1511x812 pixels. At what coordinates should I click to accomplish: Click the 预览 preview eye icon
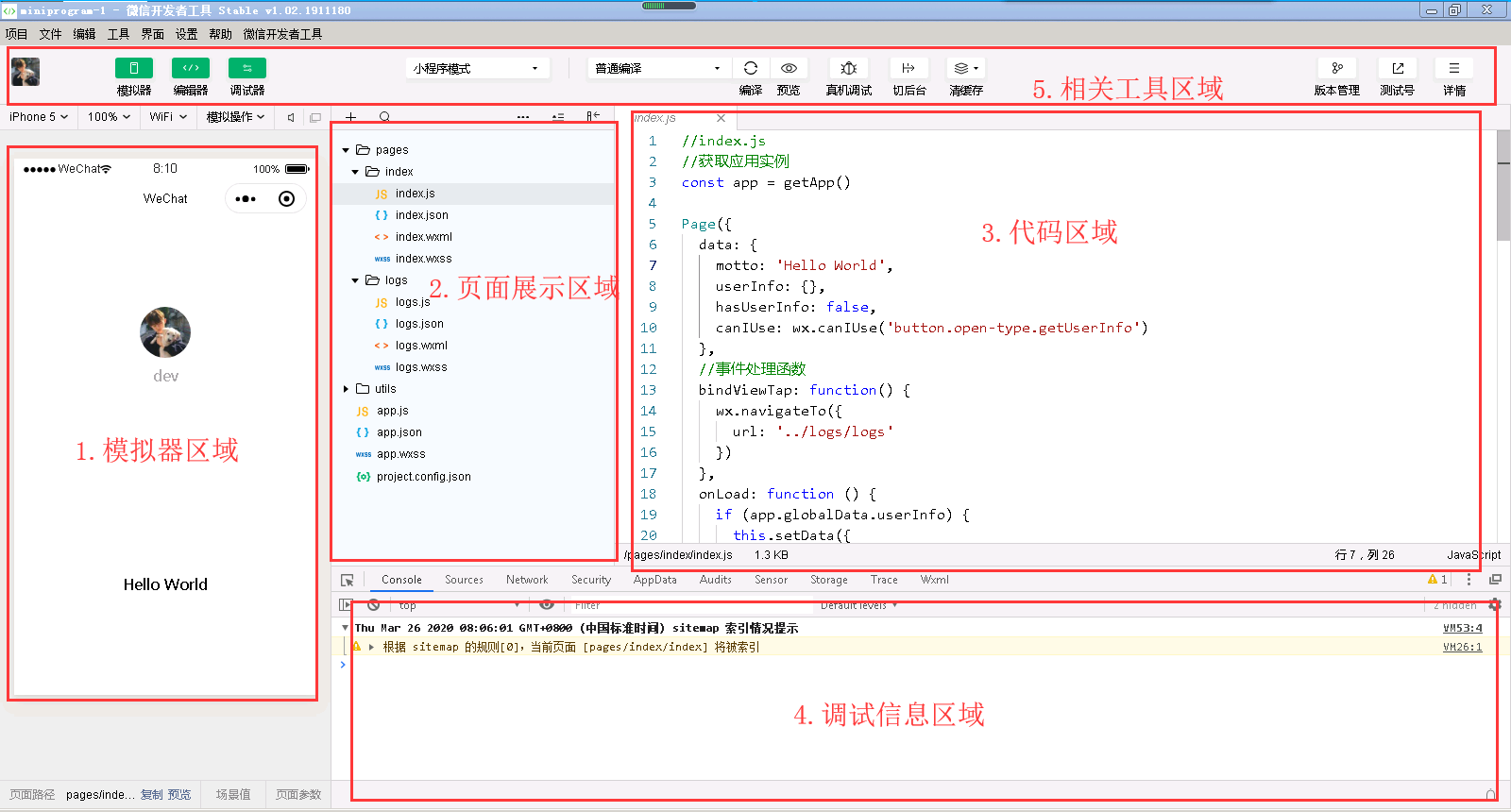click(789, 68)
